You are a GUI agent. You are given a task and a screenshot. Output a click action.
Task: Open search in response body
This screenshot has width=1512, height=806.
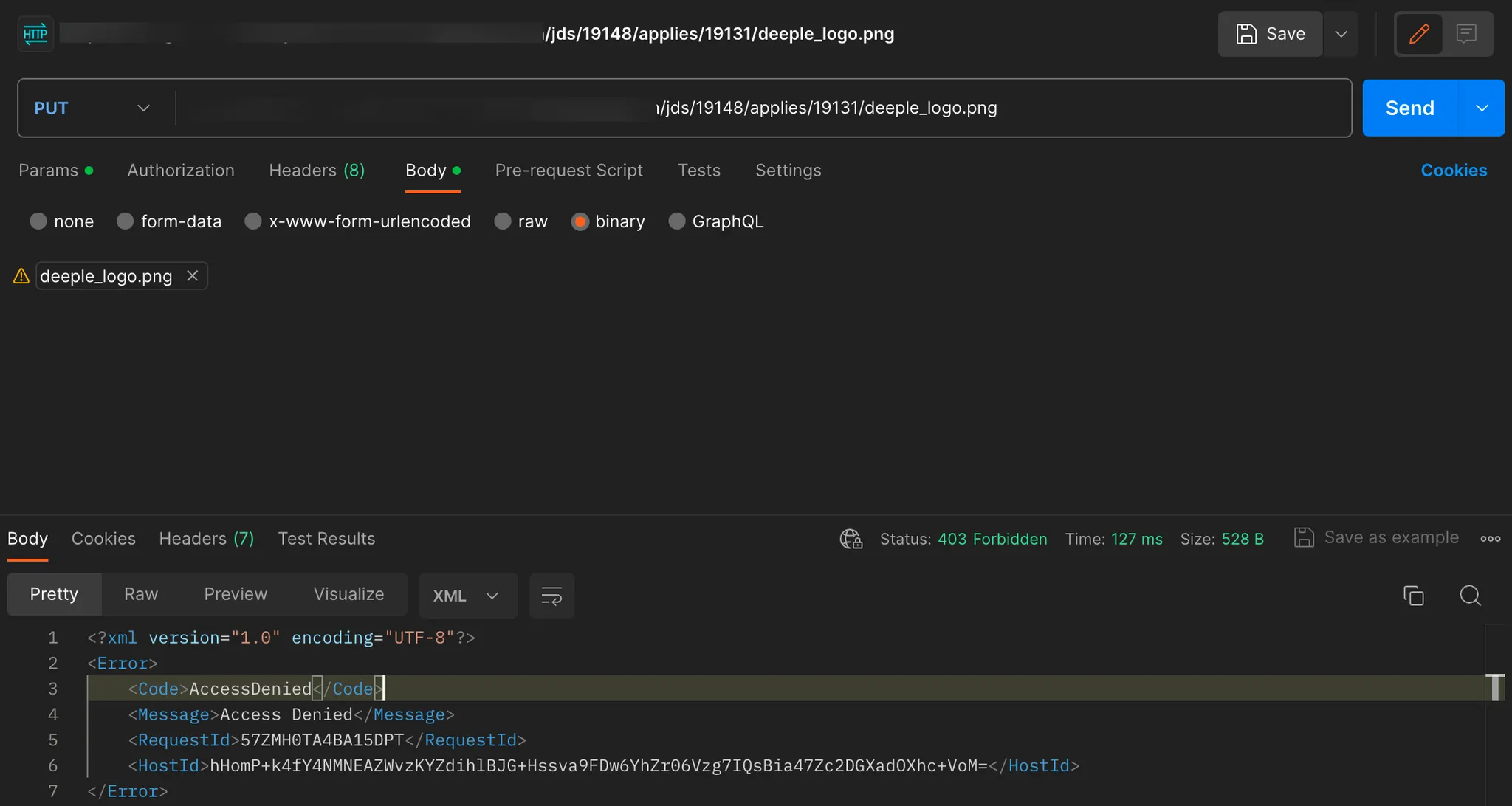coord(1470,596)
